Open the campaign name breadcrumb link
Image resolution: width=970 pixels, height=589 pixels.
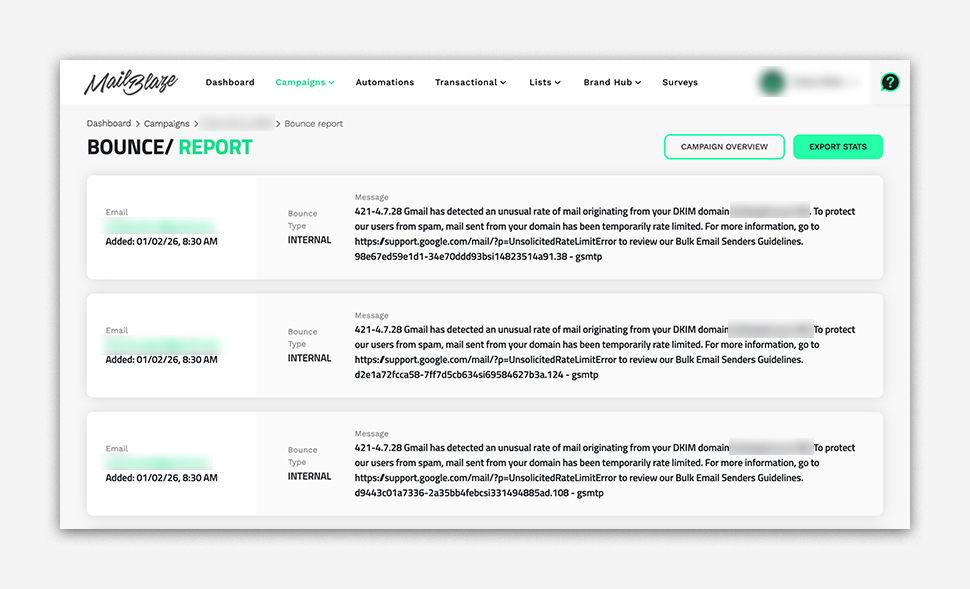coord(237,124)
